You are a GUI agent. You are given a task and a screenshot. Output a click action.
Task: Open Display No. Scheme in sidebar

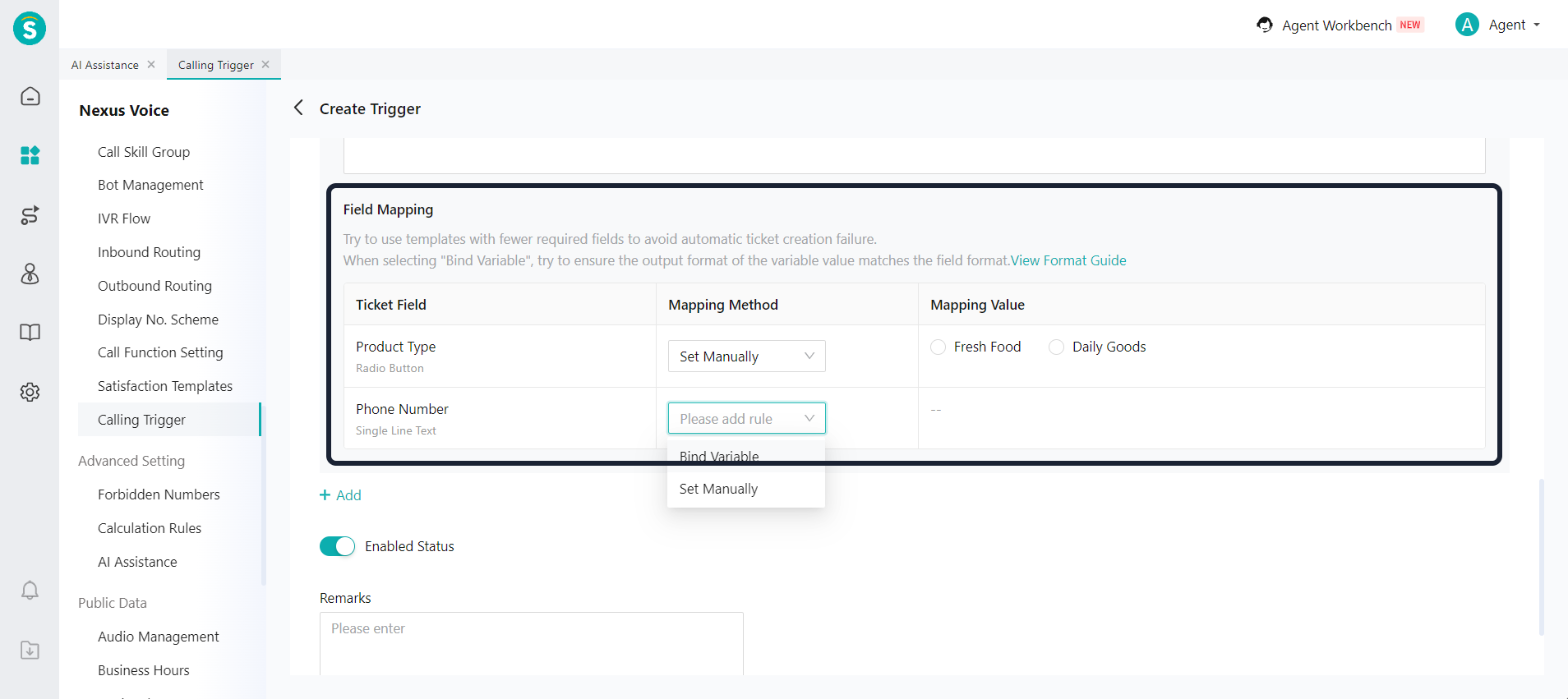158,320
